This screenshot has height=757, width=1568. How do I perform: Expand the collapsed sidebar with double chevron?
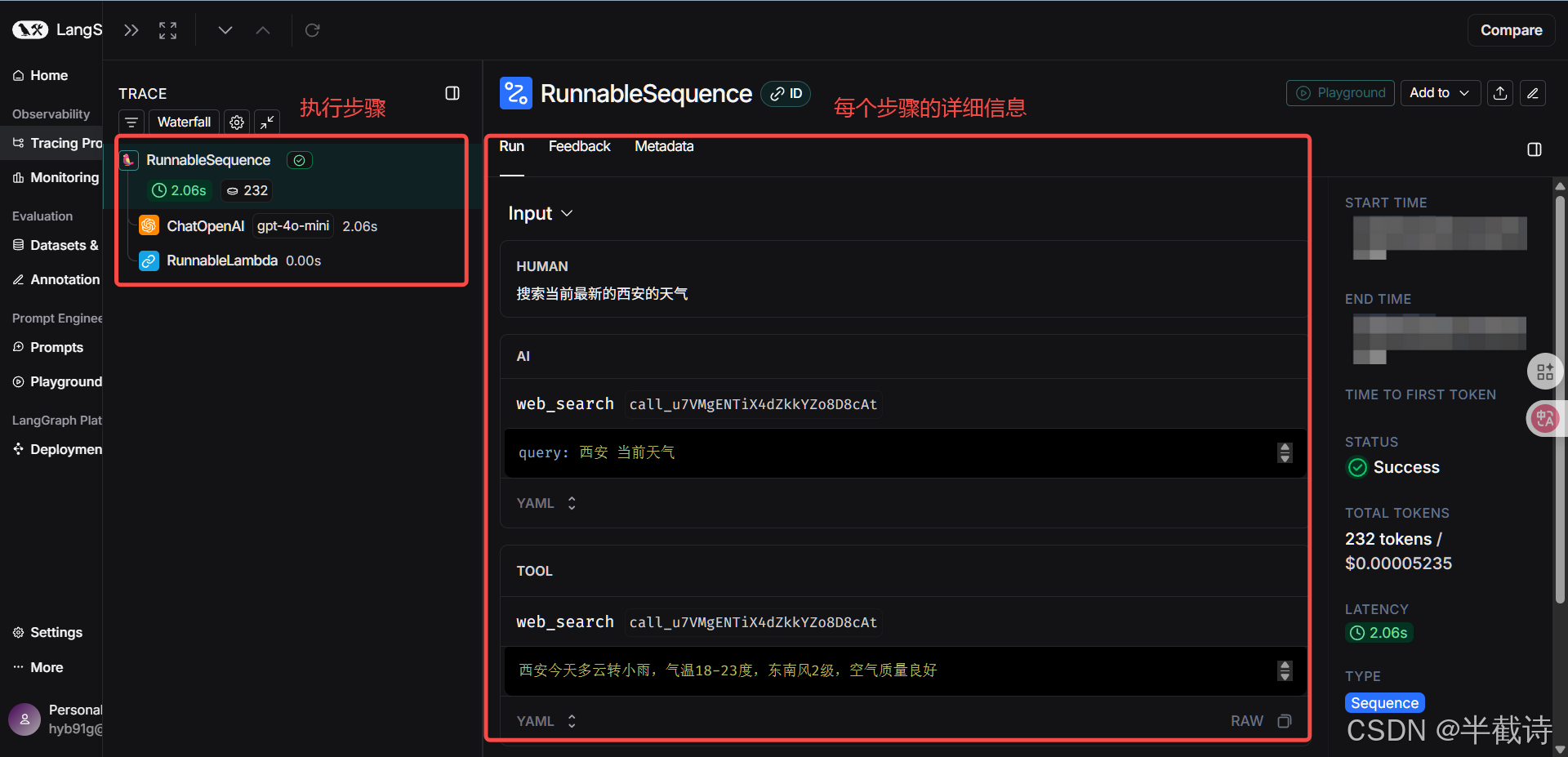(x=131, y=30)
